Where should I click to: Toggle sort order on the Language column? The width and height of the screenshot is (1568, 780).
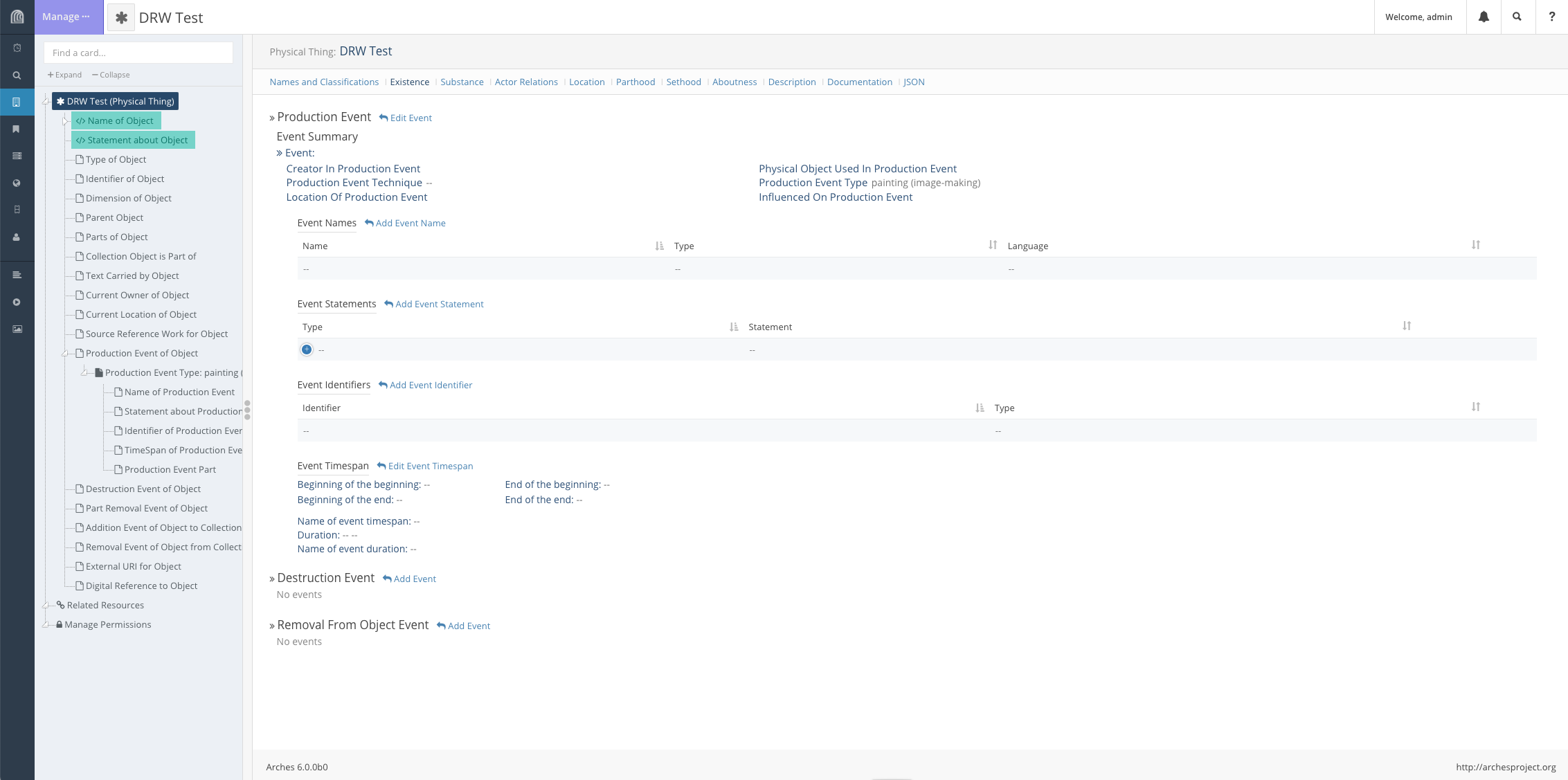pos(1476,244)
